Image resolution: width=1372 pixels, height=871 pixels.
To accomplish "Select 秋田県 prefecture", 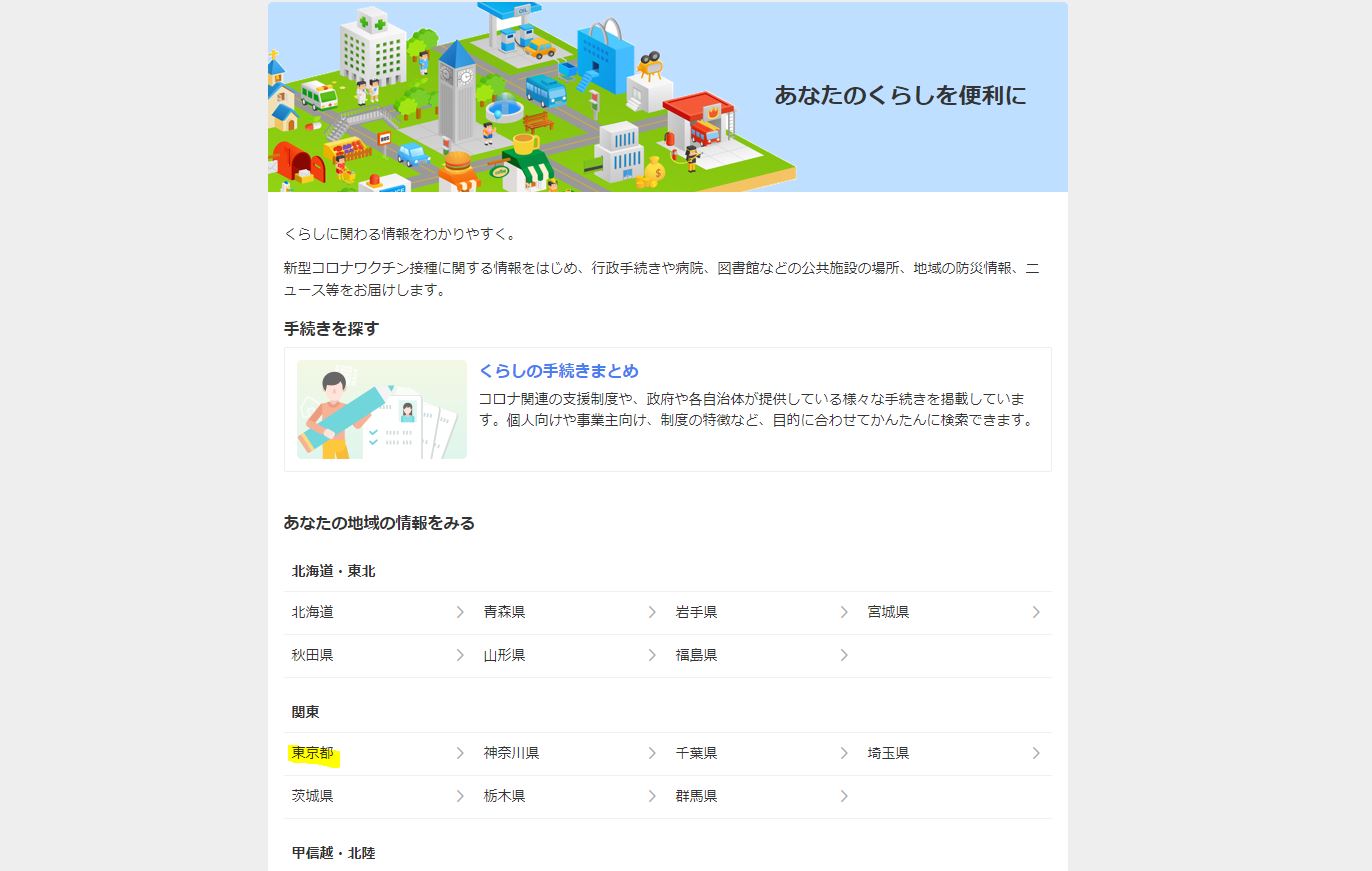I will pos(313,655).
